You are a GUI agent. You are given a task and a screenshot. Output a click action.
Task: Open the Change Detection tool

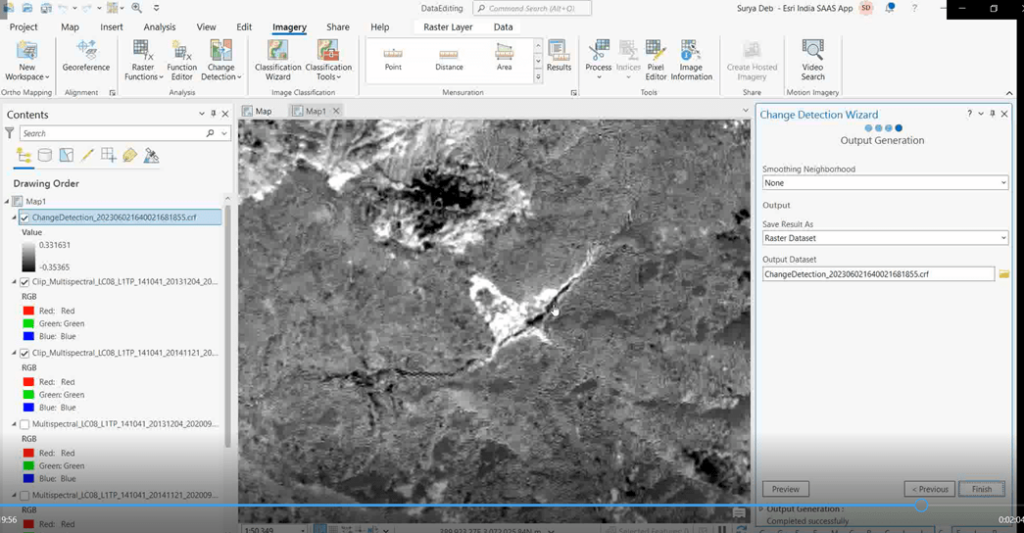[x=221, y=60]
